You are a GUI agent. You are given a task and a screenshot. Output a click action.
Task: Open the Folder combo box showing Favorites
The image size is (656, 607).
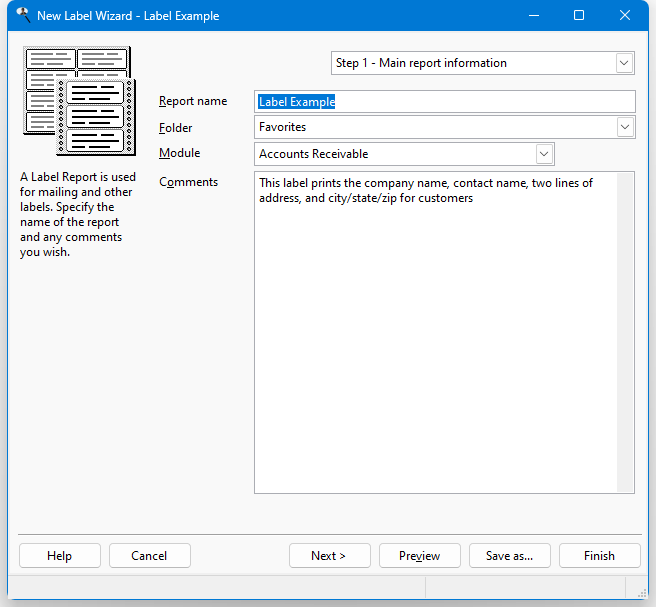pos(445,127)
